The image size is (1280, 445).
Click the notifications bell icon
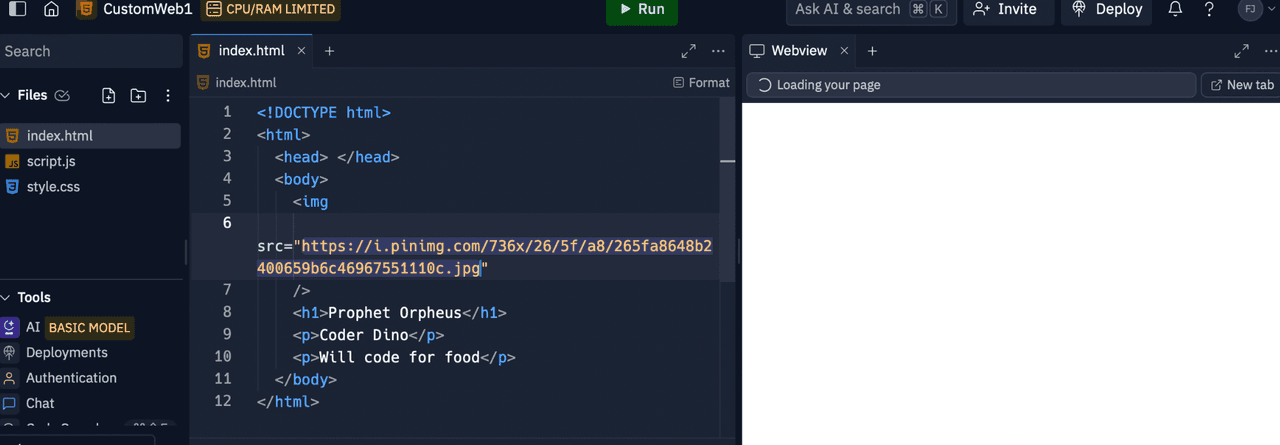tap(1176, 9)
